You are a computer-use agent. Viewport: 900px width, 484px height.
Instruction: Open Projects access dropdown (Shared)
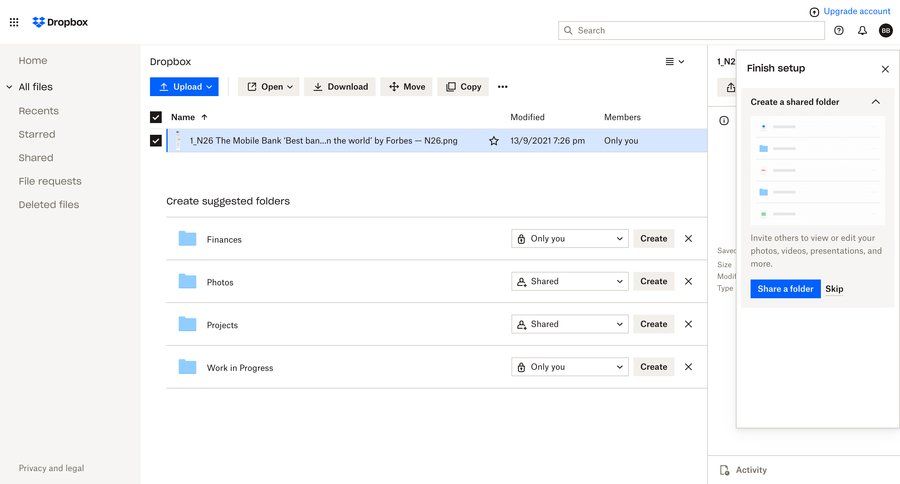click(x=569, y=324)
